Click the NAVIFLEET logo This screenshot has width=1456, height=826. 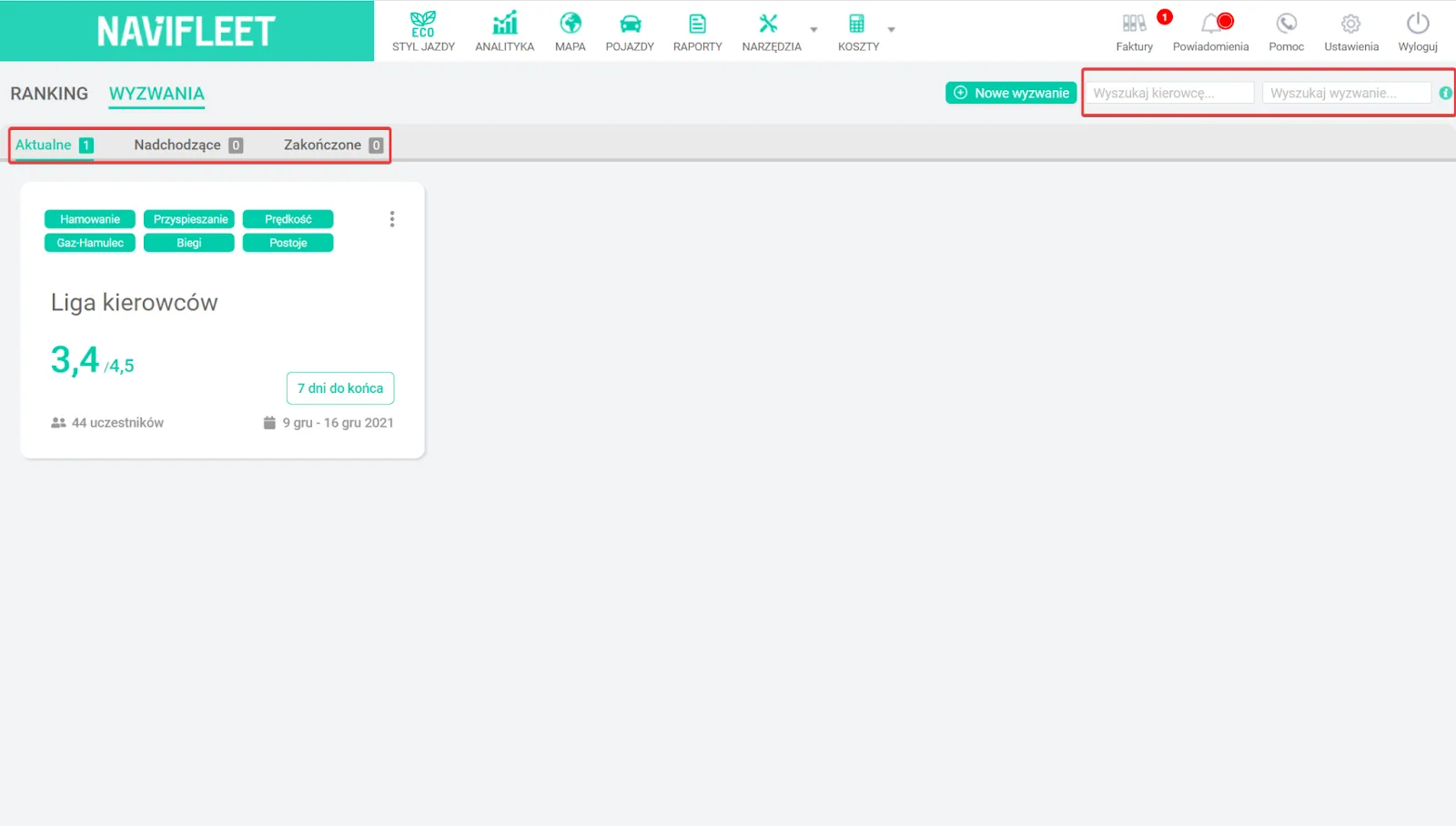(x=187, y=31)
